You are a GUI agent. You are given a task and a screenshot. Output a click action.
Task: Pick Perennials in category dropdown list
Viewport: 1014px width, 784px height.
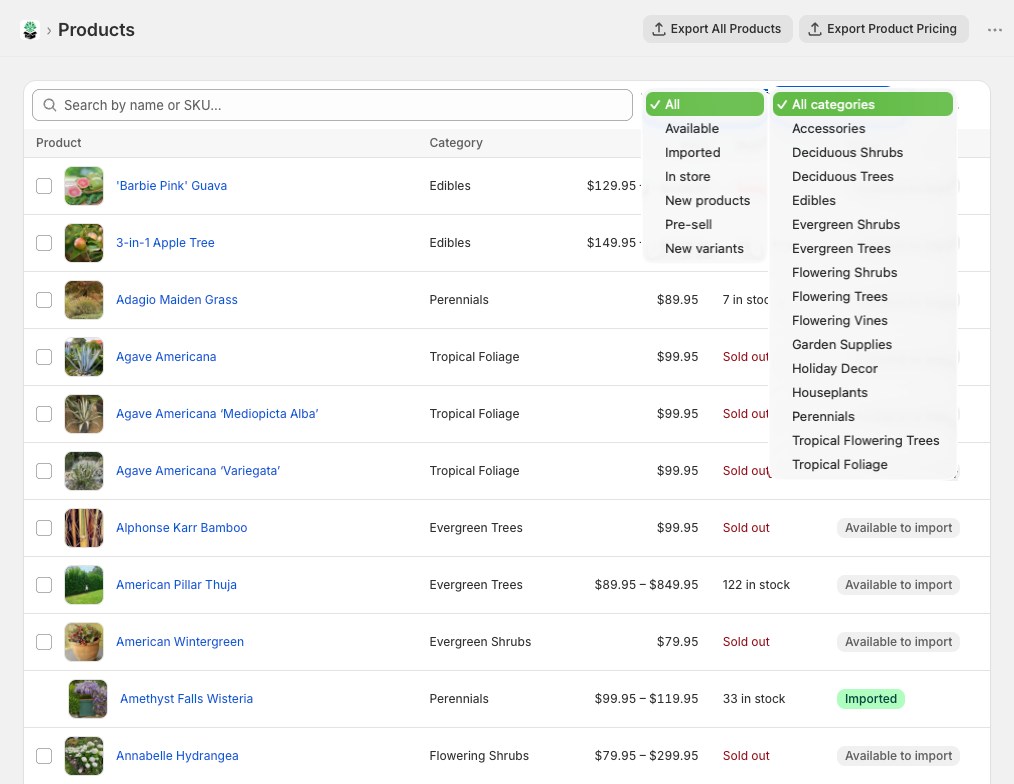(x=863, y=415)
